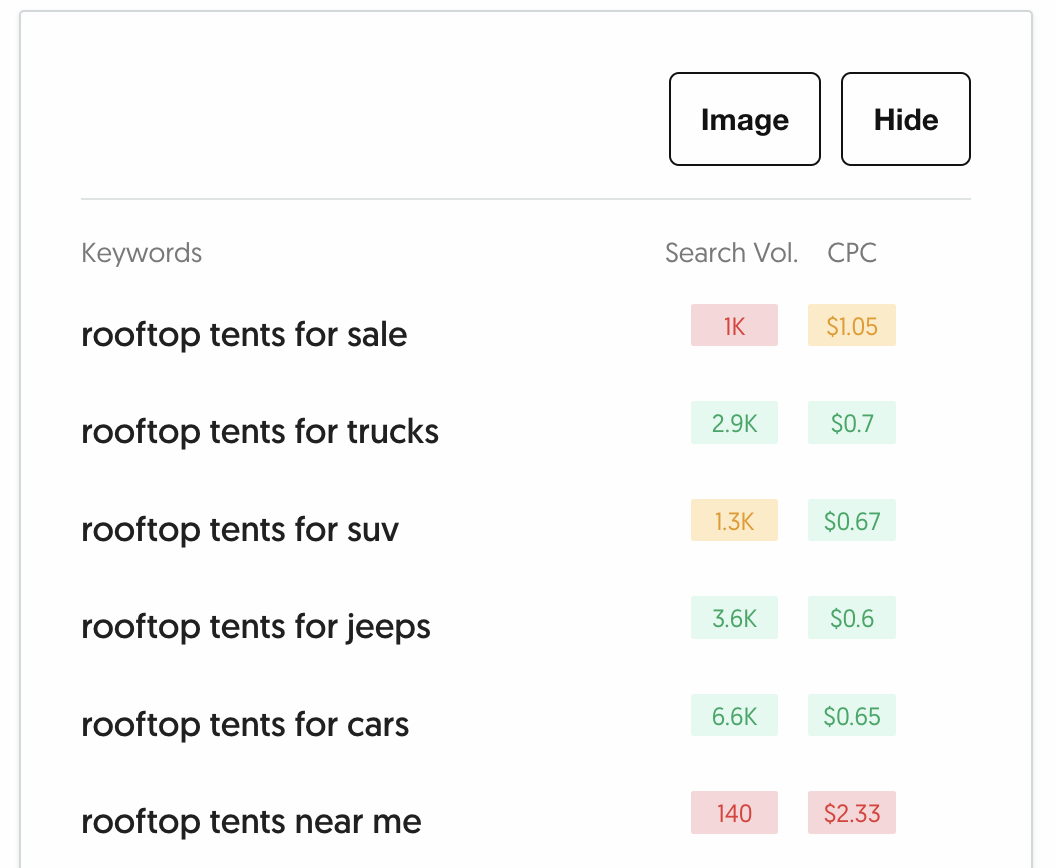1056x868 pixels.
Task: Click the 2.9K search volume badge
Action: 734,423
